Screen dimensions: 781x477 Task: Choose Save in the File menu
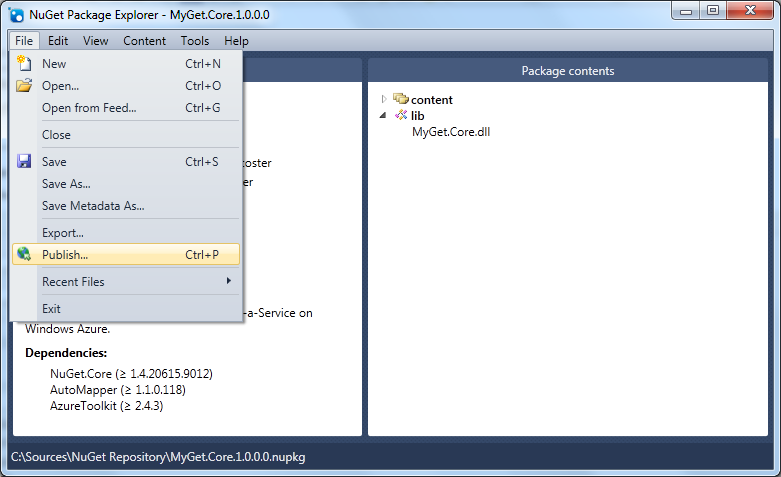tap(126, 161)
